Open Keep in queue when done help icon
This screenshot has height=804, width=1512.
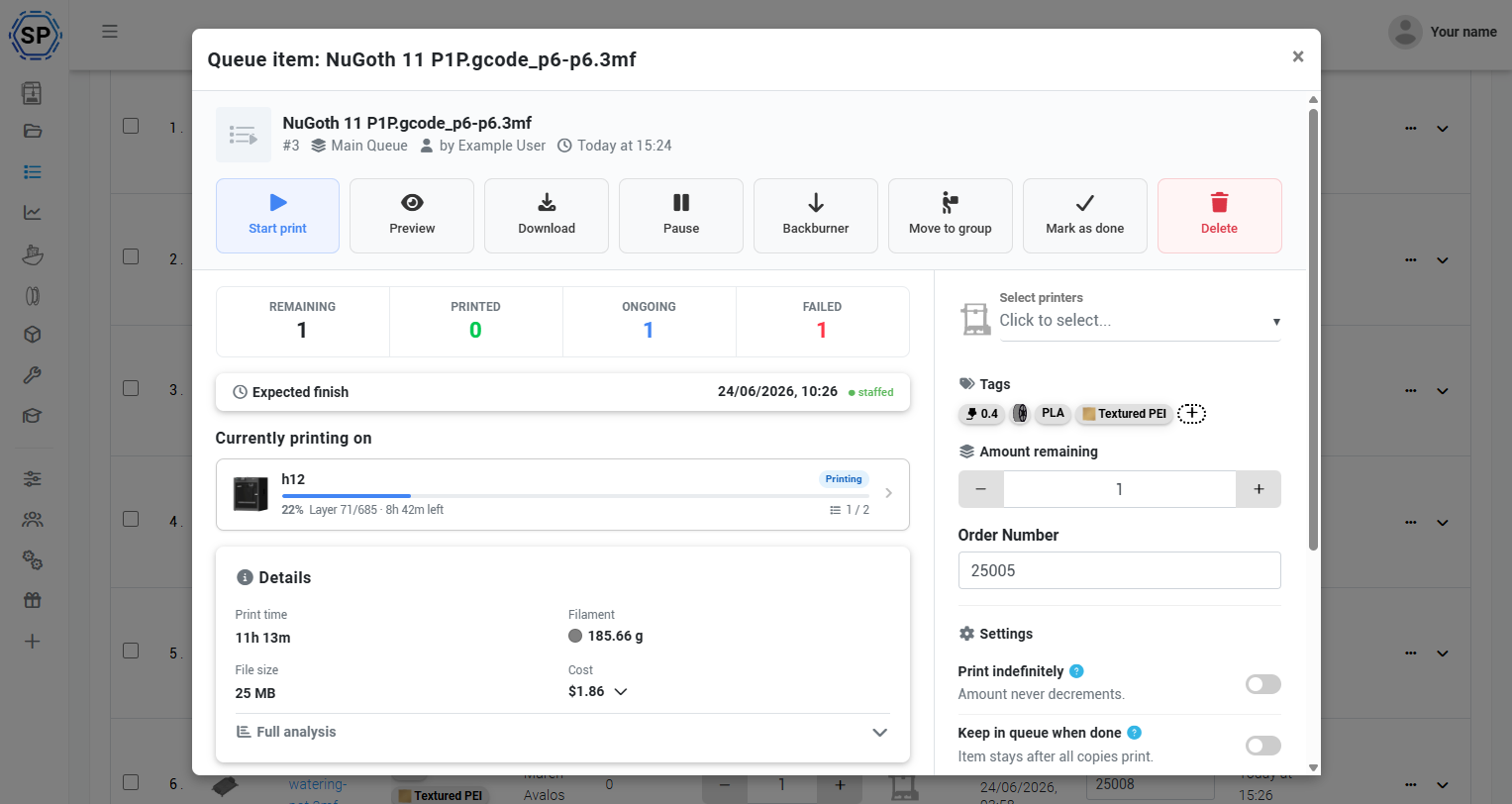1135,733
